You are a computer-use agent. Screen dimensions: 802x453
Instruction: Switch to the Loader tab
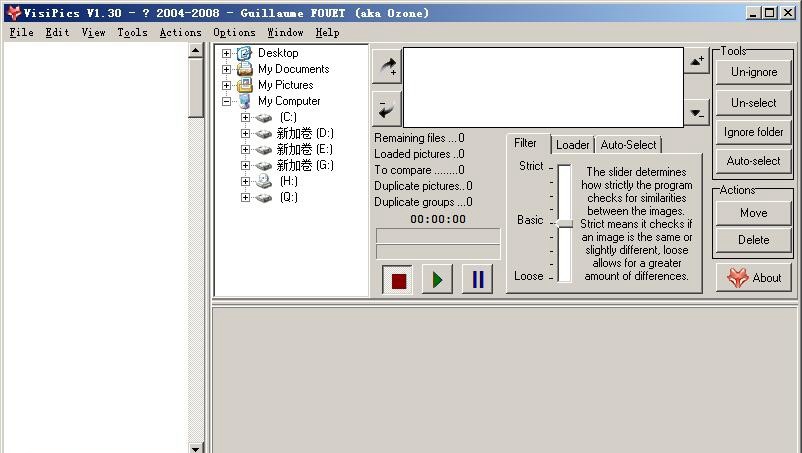coord(573,145)
